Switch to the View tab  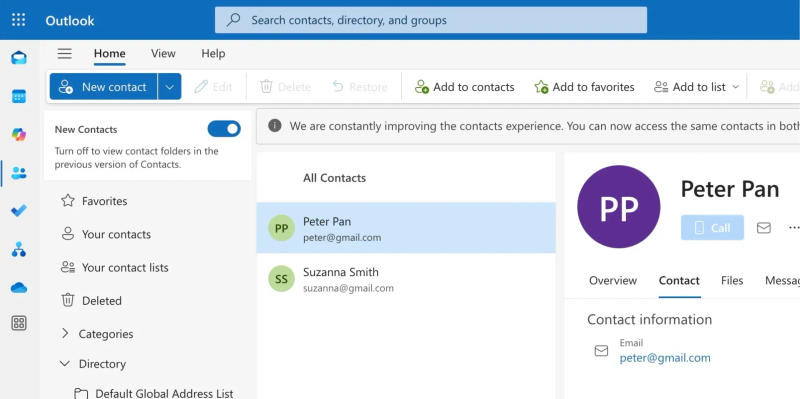pos(163,54)
